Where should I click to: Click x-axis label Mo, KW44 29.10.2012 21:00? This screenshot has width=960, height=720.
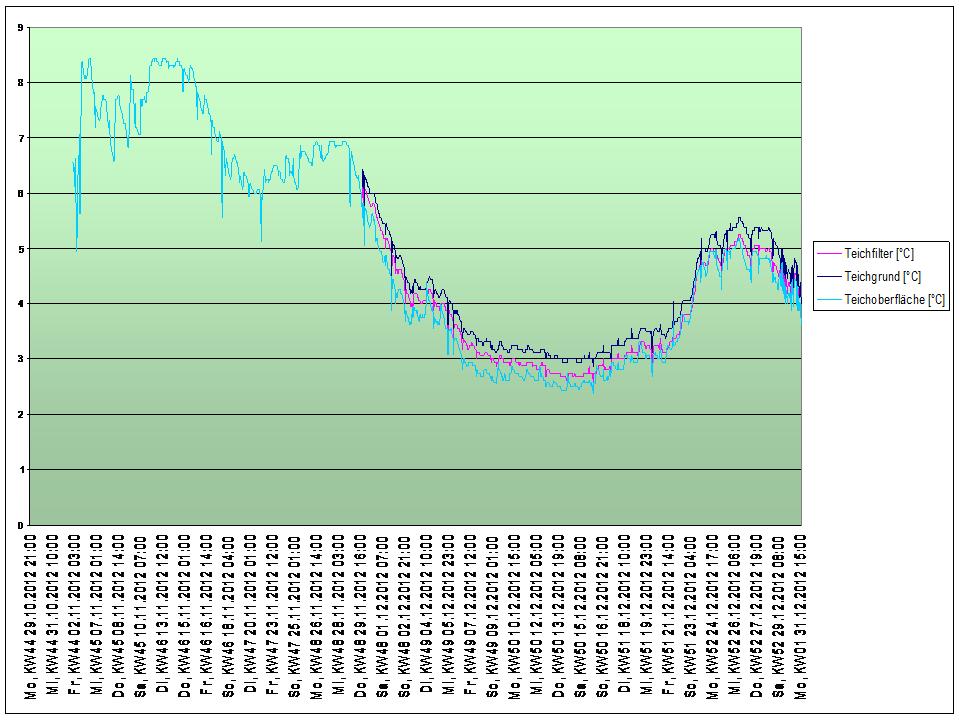click(x=33, y=614)
